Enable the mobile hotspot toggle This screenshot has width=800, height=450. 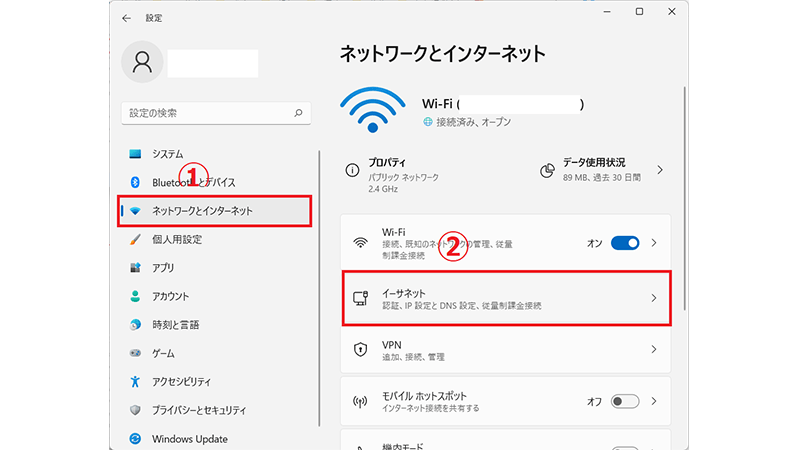coord(625,401)
